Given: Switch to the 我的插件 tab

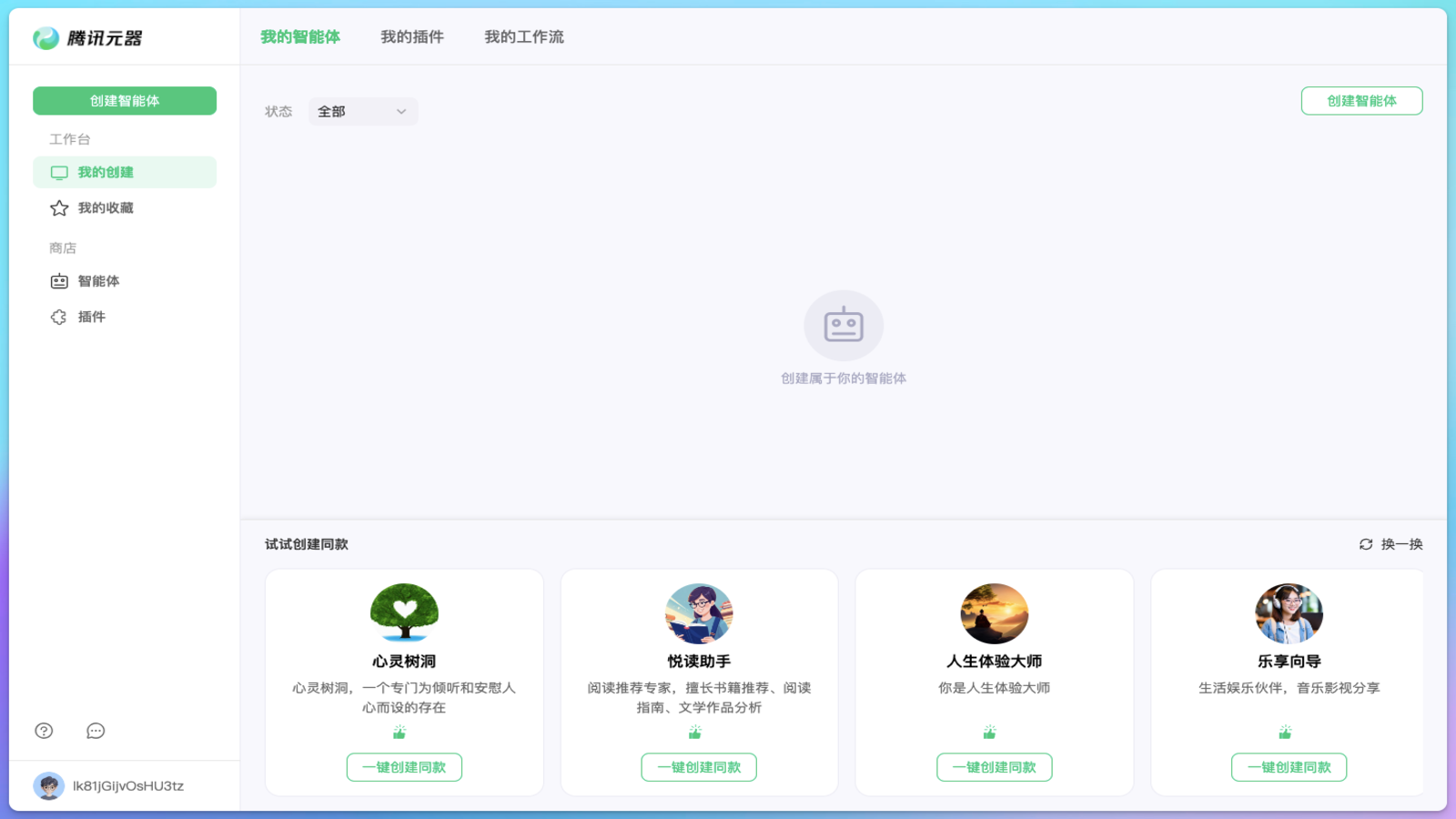Looking at the screenshot, I should click(412, 37).
